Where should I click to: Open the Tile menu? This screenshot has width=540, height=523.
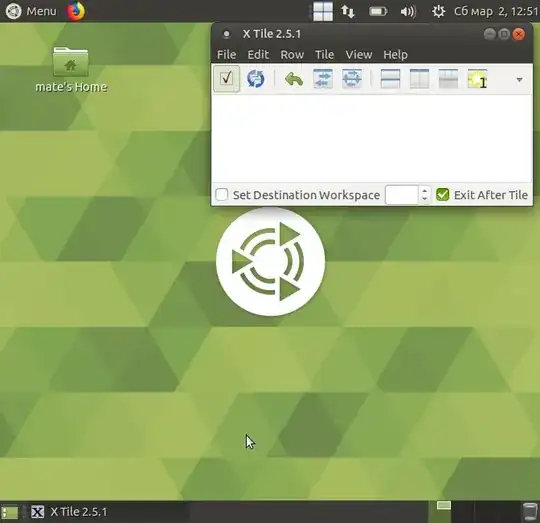(x=324, y=54)
